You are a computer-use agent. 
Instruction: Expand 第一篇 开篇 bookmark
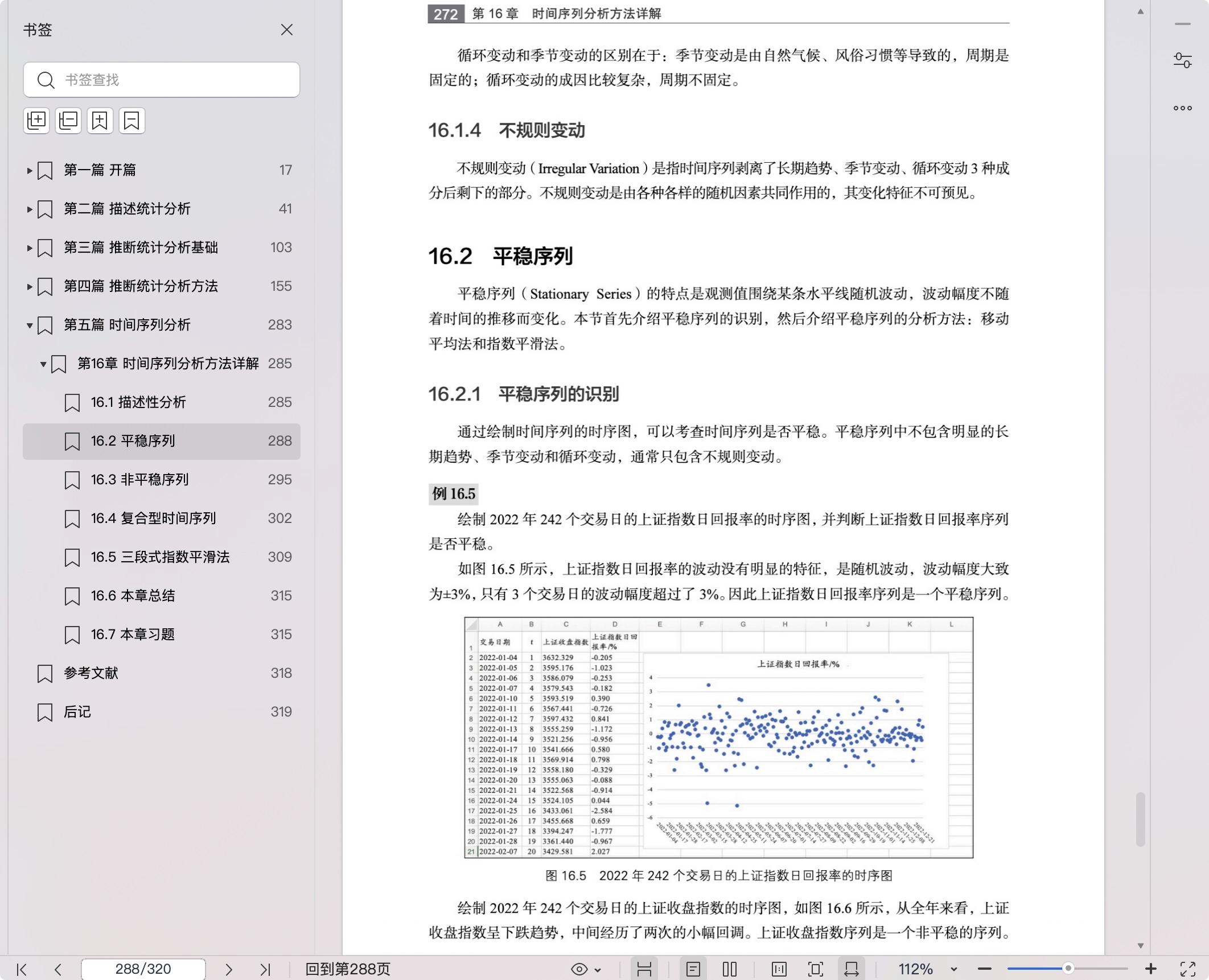click(29, 170)
